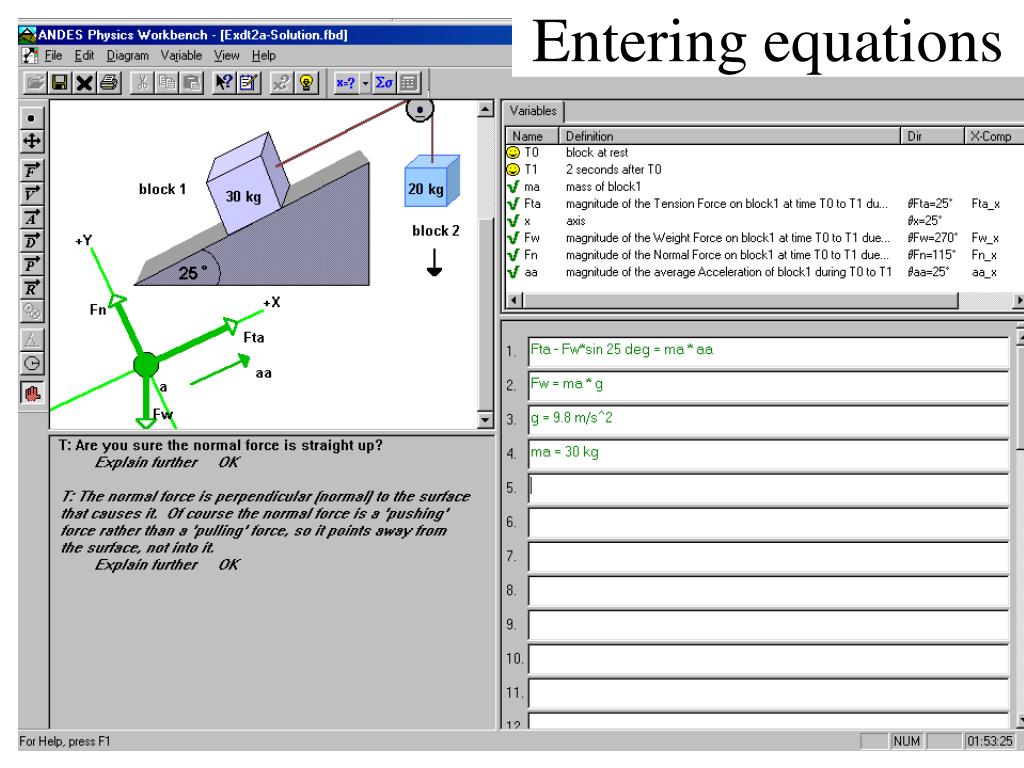
Task: Select the body dot drawing tool
Action: (x=31, y=118)
